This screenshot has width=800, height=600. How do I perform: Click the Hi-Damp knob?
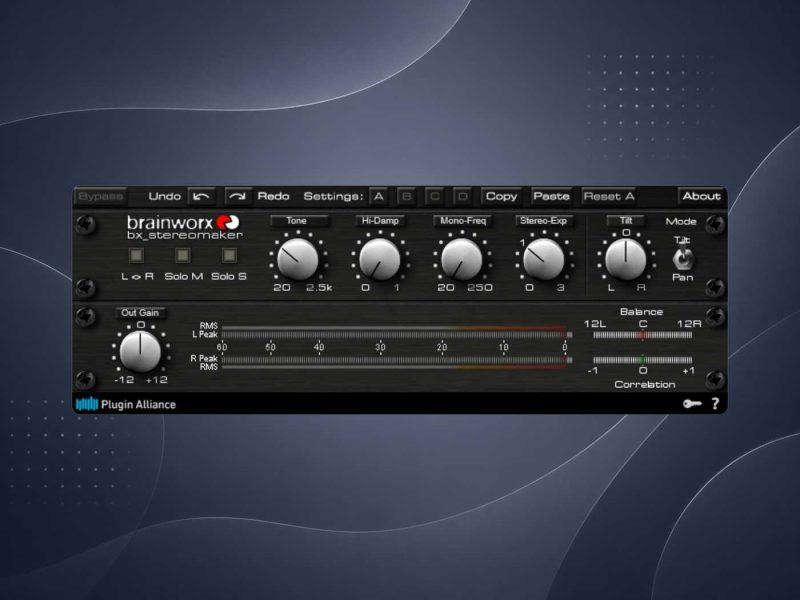tap(380, 259)
